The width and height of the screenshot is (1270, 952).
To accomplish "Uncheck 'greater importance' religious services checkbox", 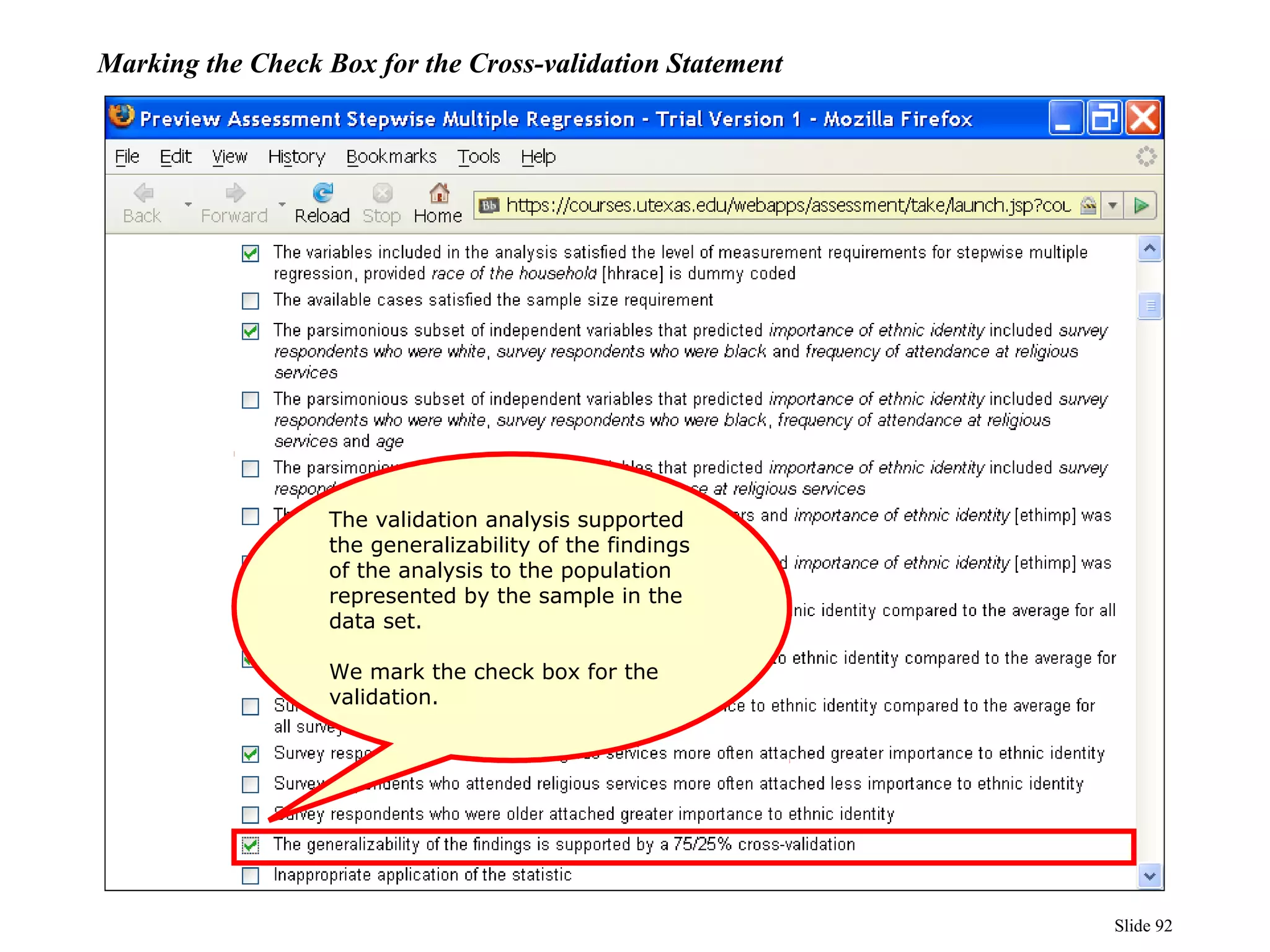I will (251, 754).
